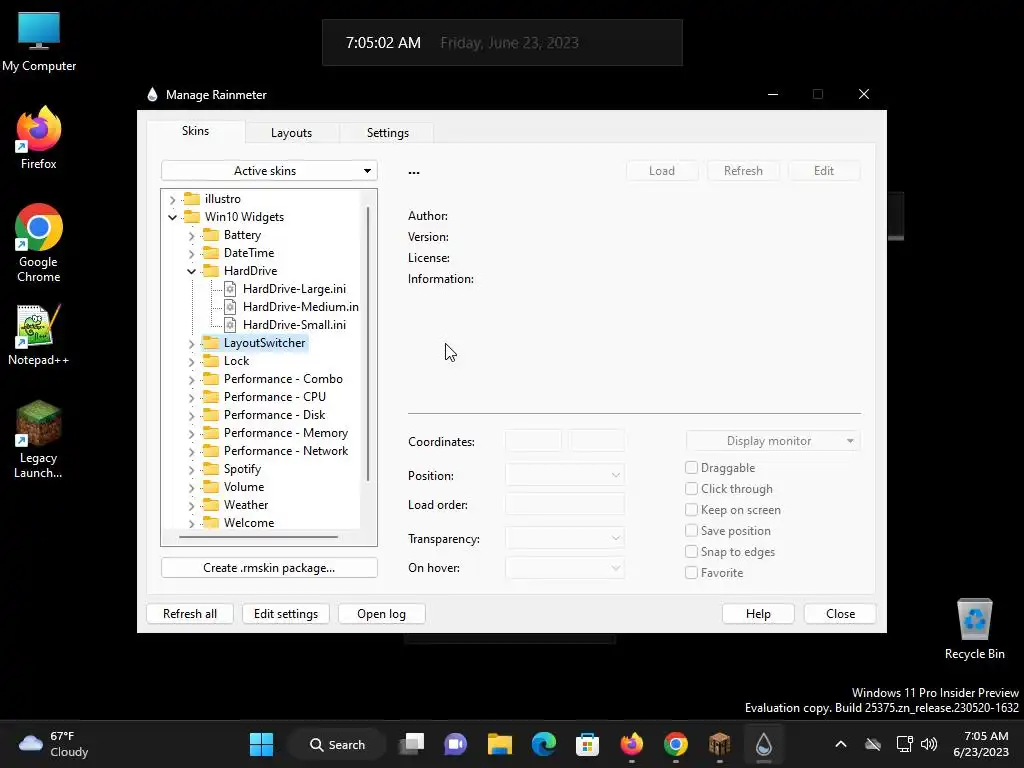This screenshot has height=768, width=1024.
Task: Switch to the Skins tab
Action: [x=195, y=131]
